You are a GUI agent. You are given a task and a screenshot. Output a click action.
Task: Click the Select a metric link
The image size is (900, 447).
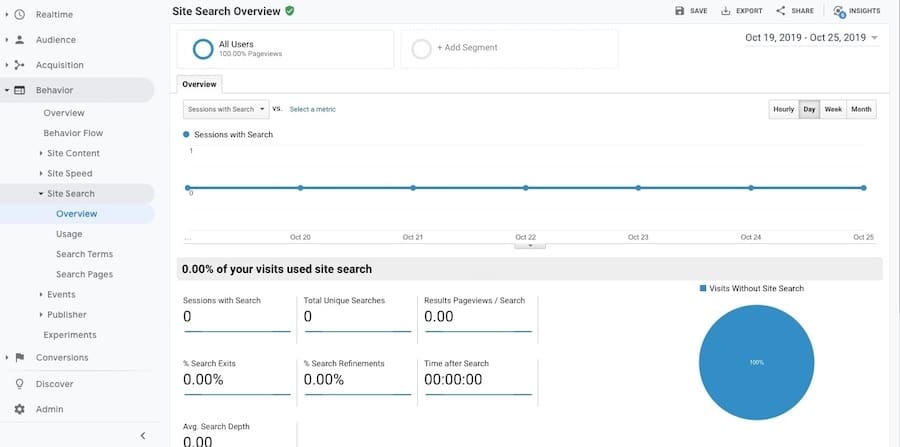(312, 109)
